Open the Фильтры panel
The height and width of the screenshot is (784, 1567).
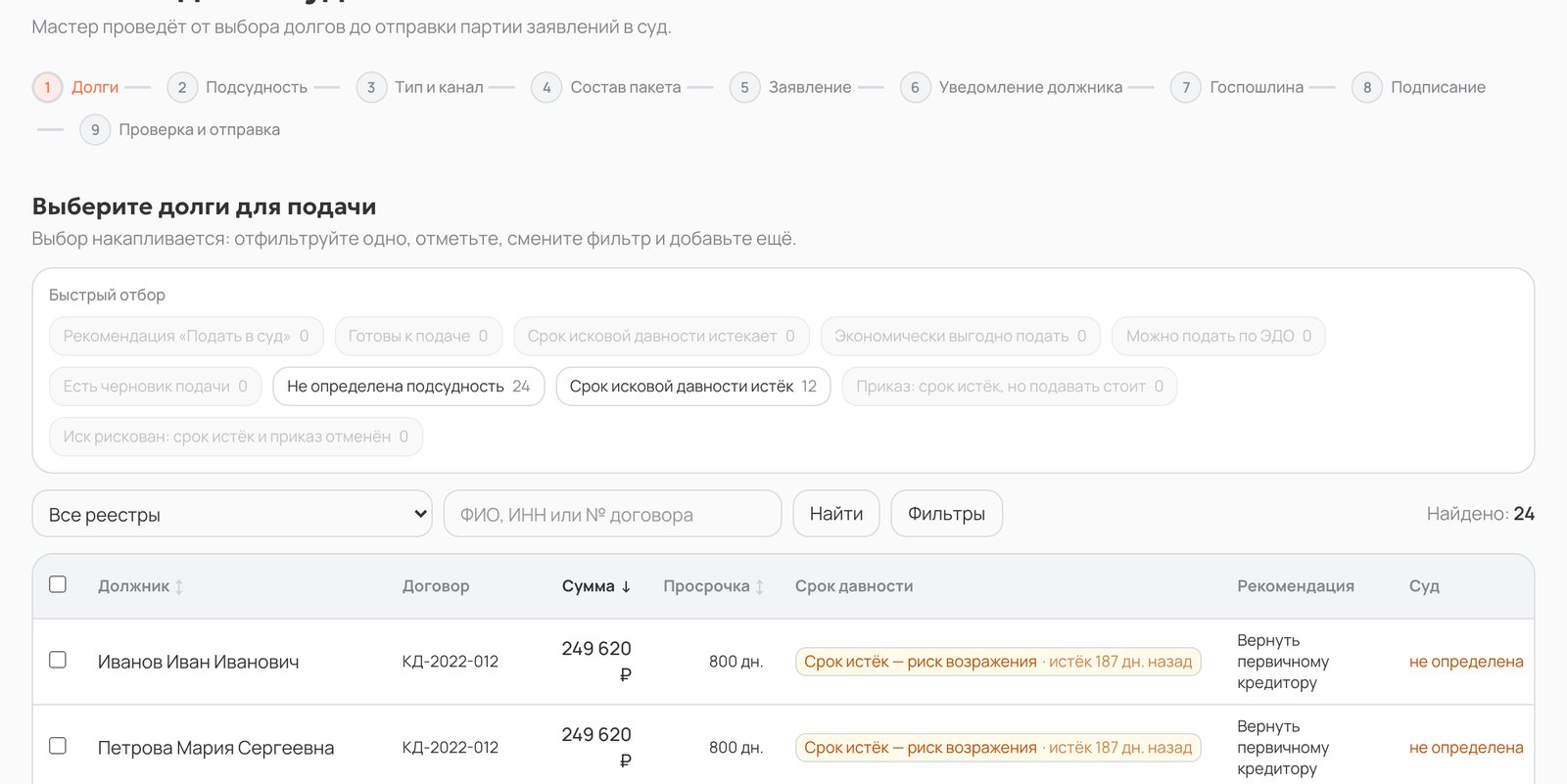[947, 514]
